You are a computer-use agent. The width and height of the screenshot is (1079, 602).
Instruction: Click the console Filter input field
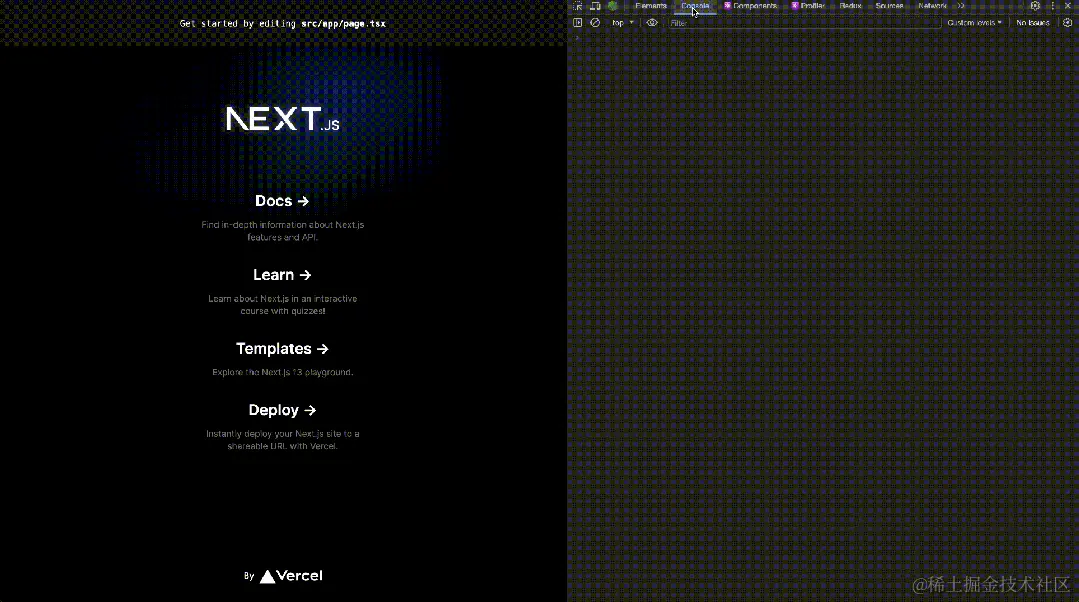803,23
